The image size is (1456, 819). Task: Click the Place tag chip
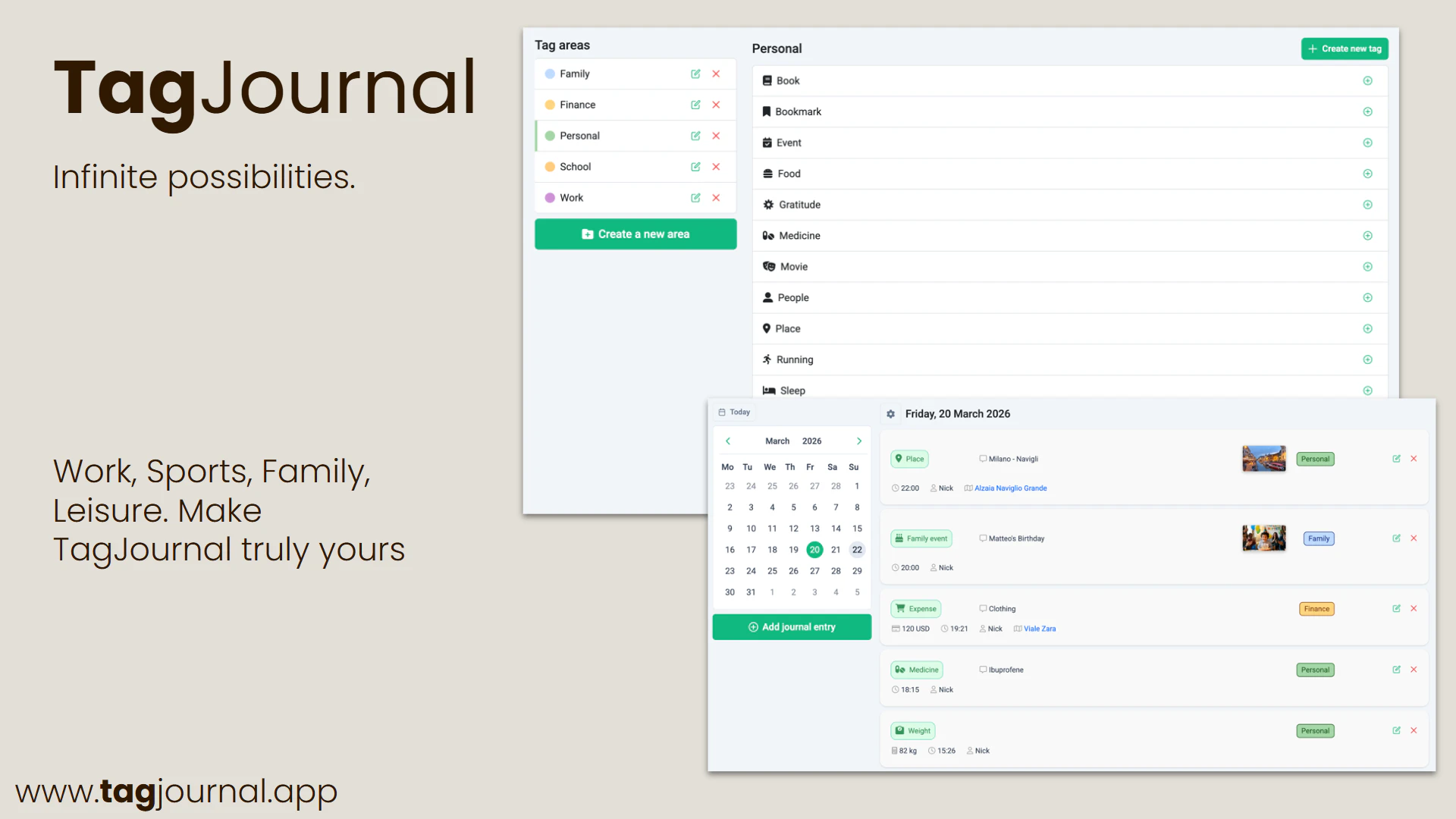910,459
